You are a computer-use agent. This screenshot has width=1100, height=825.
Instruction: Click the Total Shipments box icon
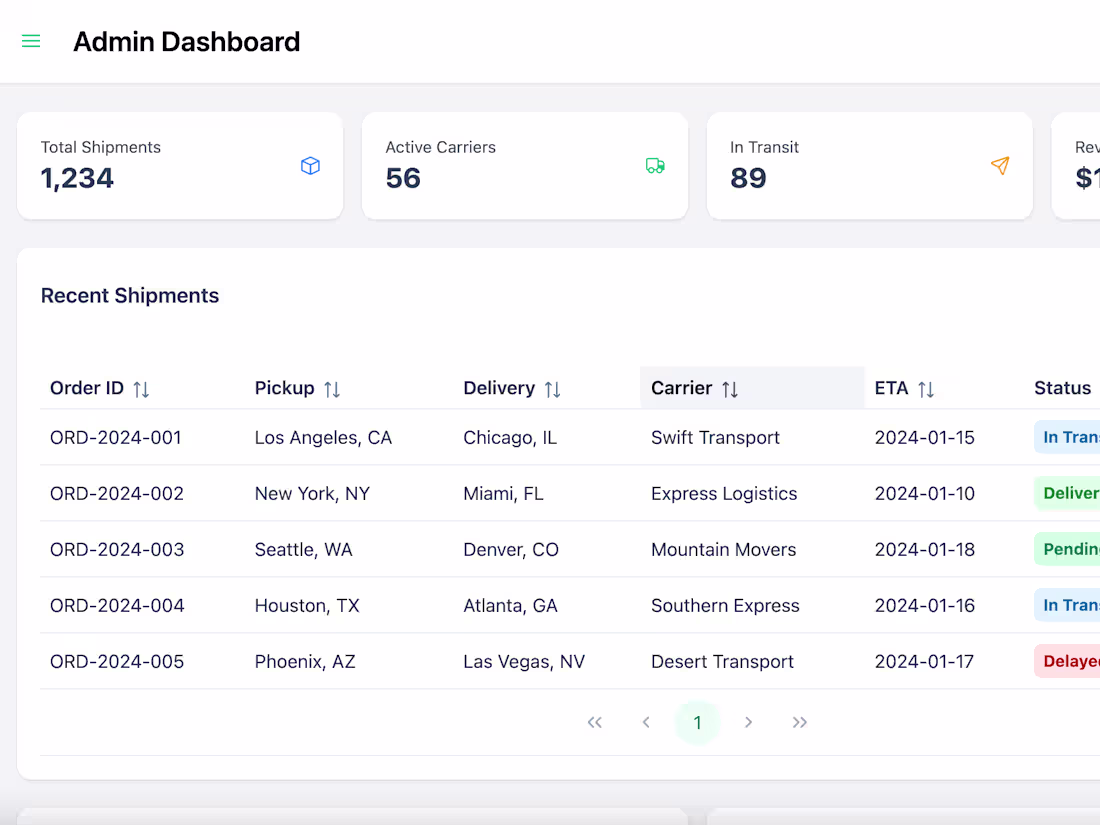310,166
